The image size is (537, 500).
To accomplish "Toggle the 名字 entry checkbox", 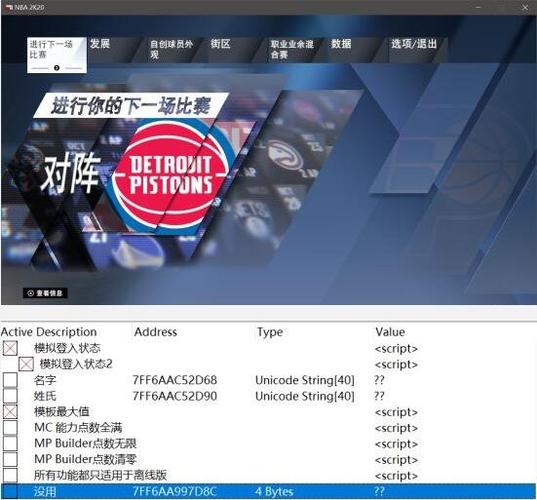I will click(x=10, y=380).
